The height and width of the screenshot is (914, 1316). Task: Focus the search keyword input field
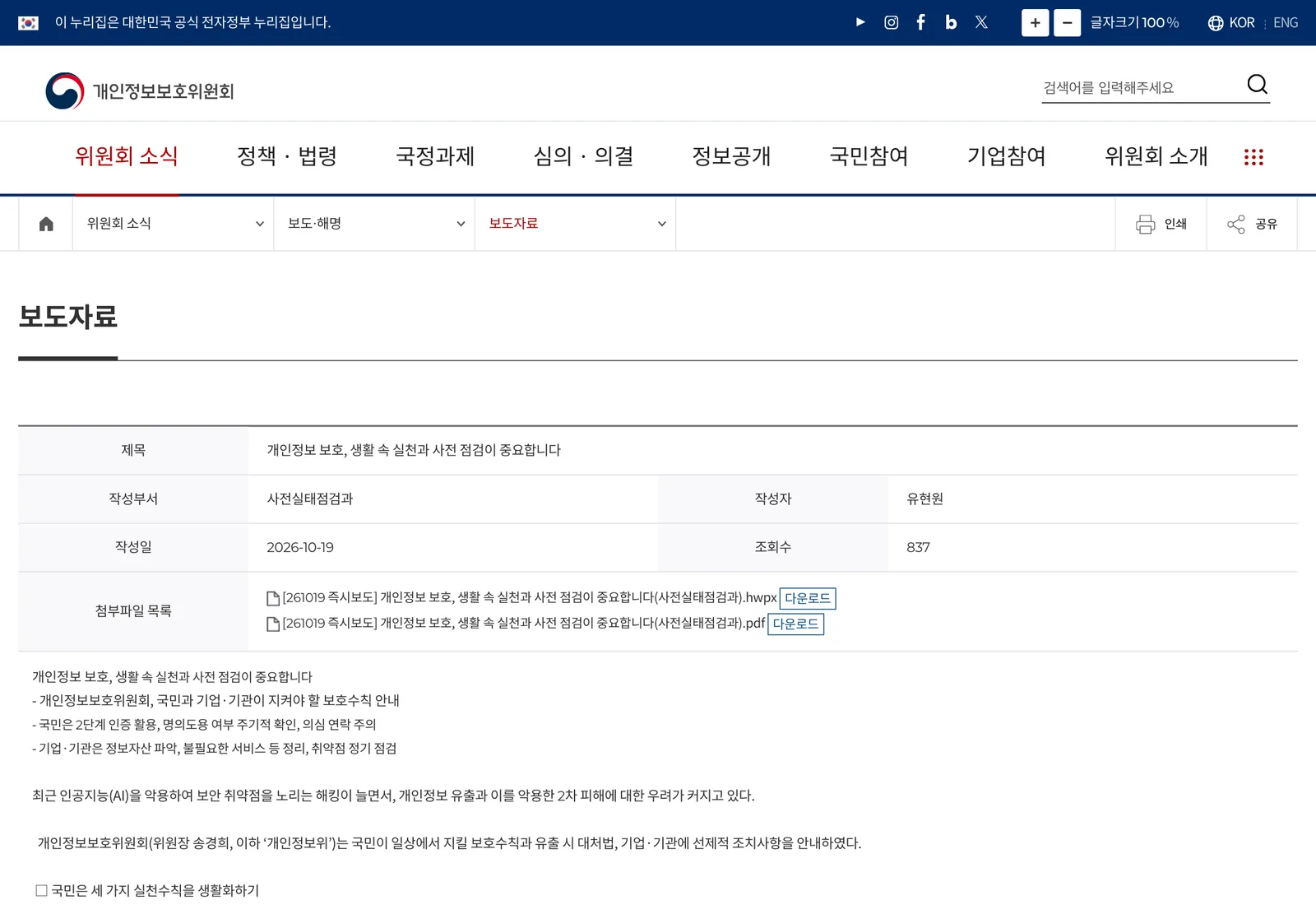[1142, 87]
